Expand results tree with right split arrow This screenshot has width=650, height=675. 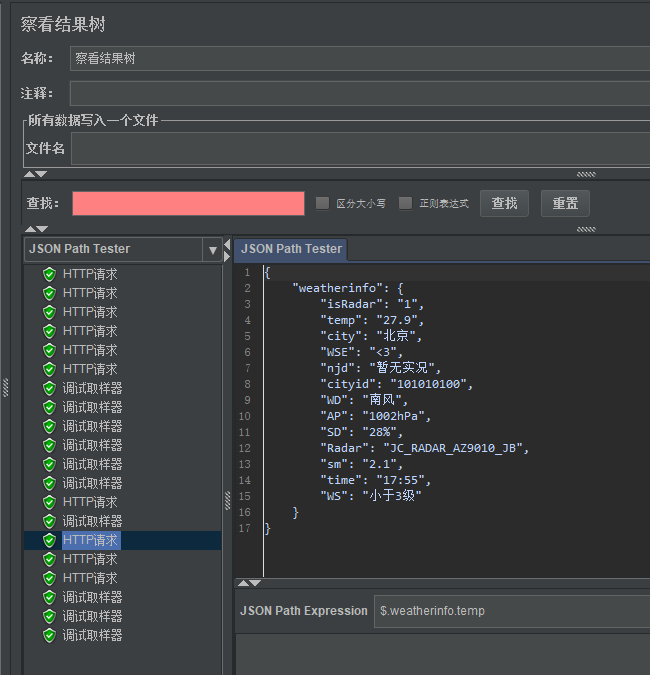227,257
